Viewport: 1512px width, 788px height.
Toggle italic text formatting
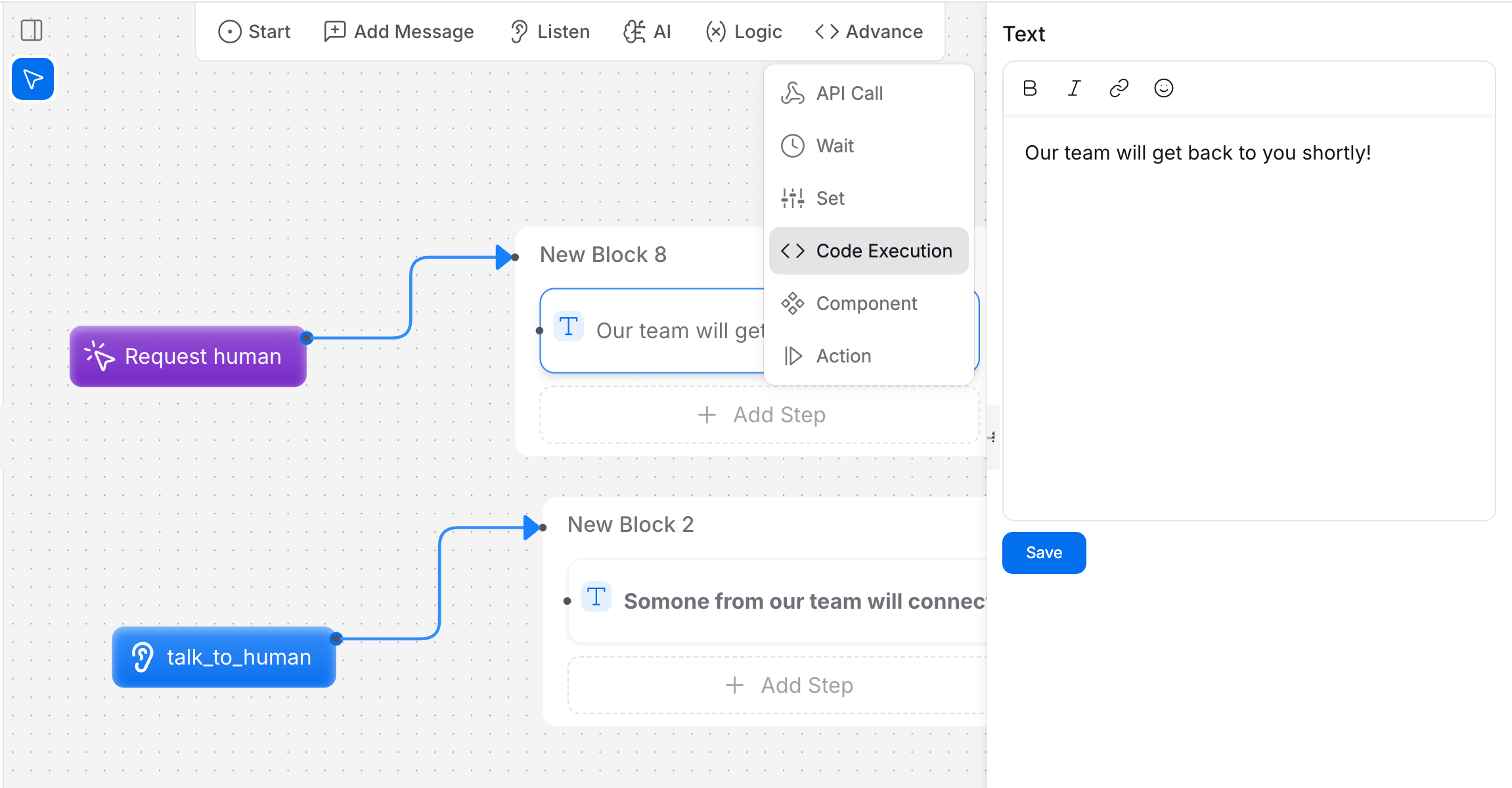point(1074,88)
